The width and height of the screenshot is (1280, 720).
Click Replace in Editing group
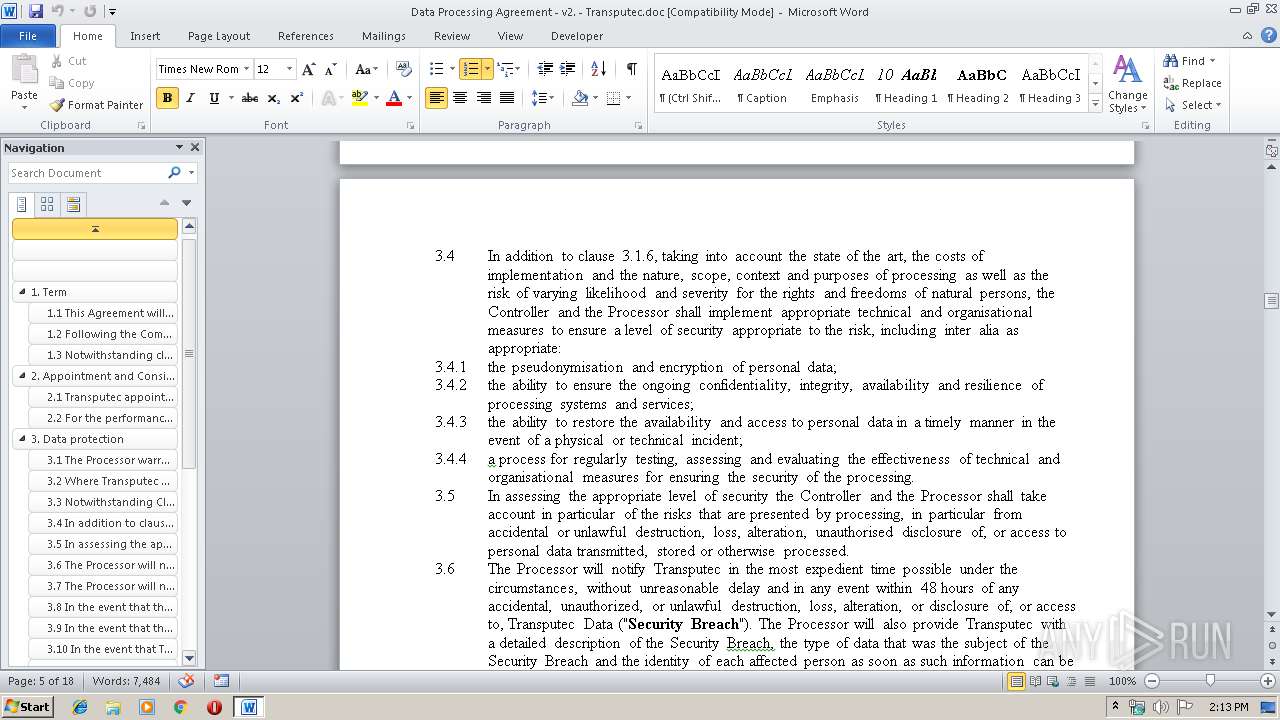[x=1192, y=83]
